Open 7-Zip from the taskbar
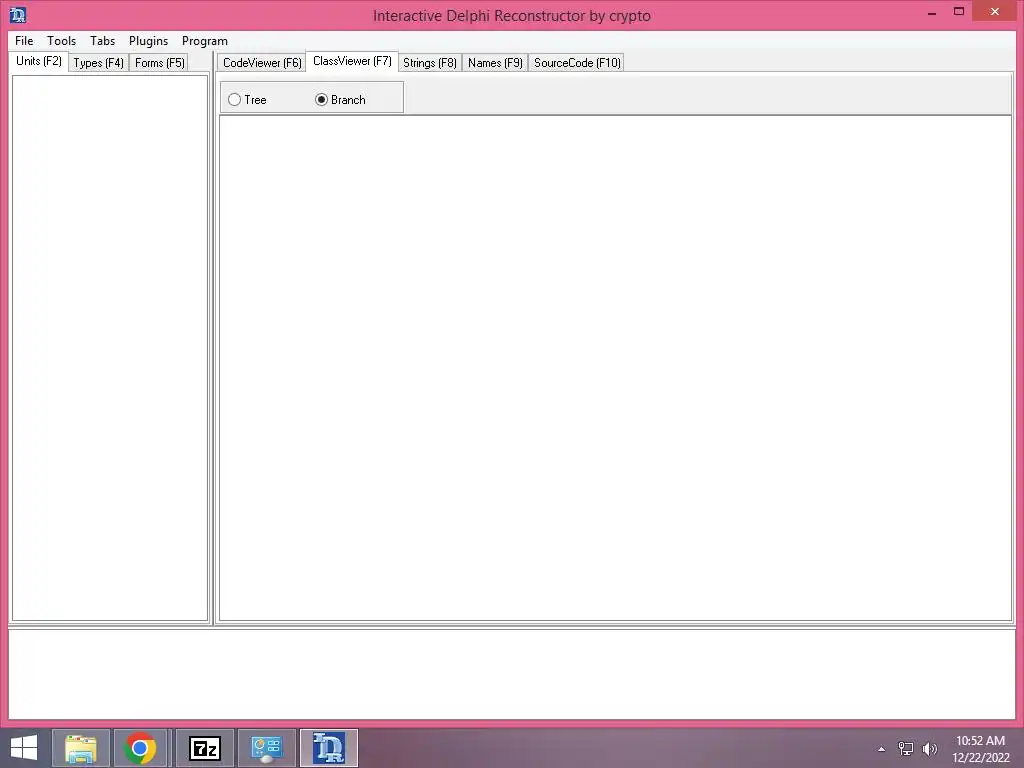Viewport: 1024px width, 768px height. (x=205, y=748)
